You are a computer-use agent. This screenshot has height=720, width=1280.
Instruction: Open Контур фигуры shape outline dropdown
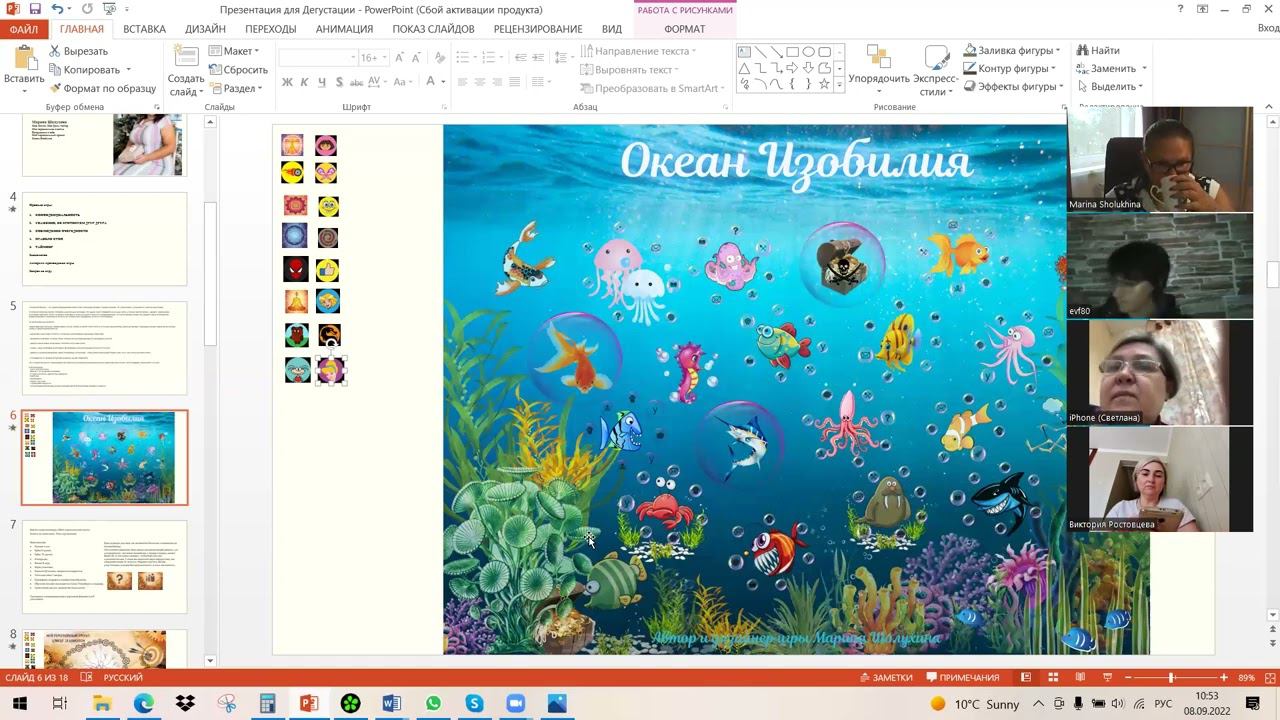pyautogui.click(x=1010, y=68)
